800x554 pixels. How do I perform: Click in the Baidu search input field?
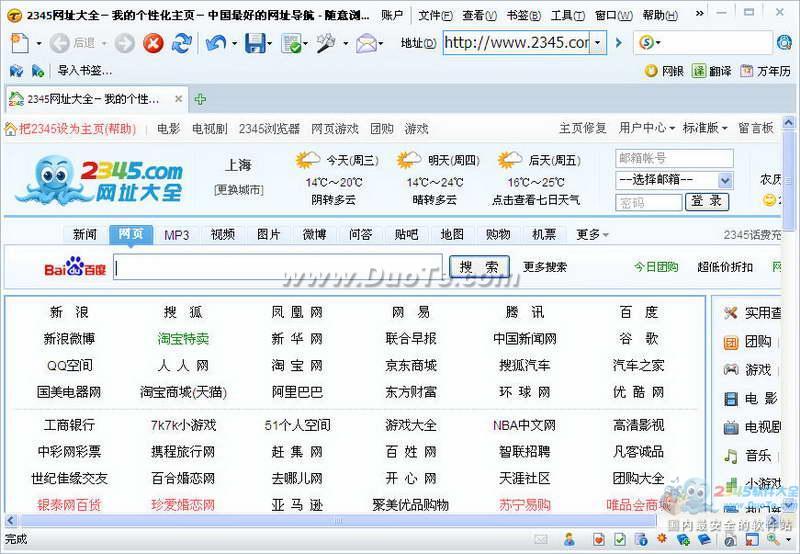click(278, 267)
